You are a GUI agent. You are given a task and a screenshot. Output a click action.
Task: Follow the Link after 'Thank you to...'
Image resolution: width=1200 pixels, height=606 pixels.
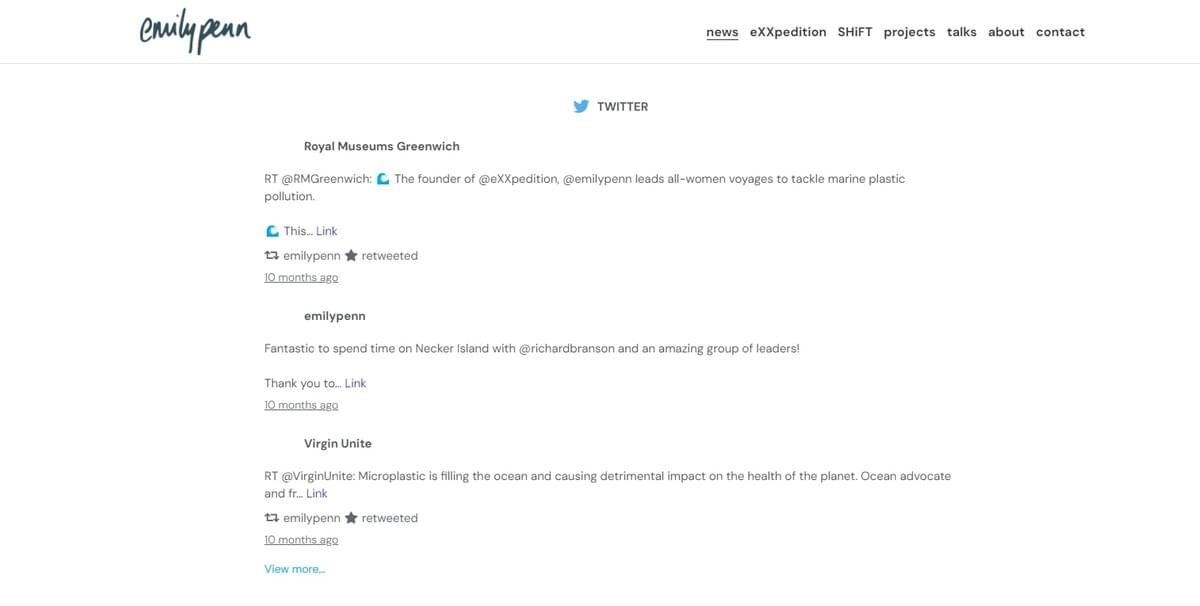coord(356,383)
